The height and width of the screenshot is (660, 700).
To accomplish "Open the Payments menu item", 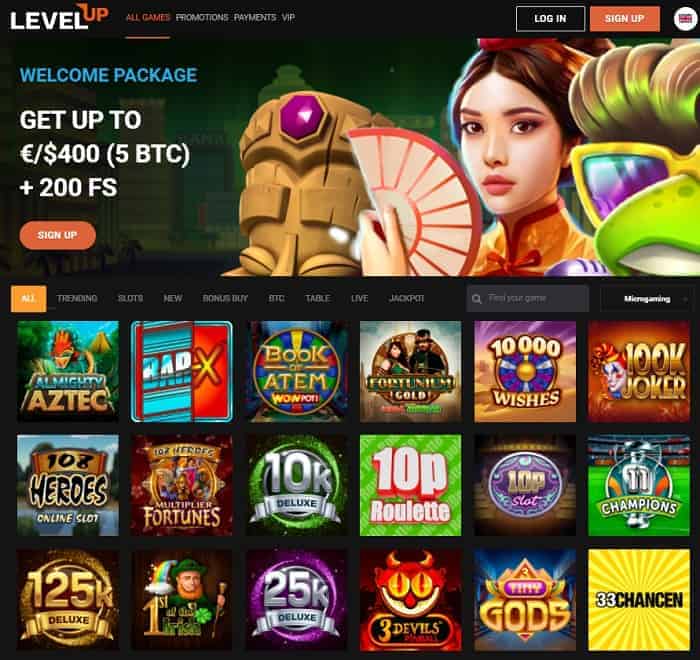I will click(x=255, y=17).
